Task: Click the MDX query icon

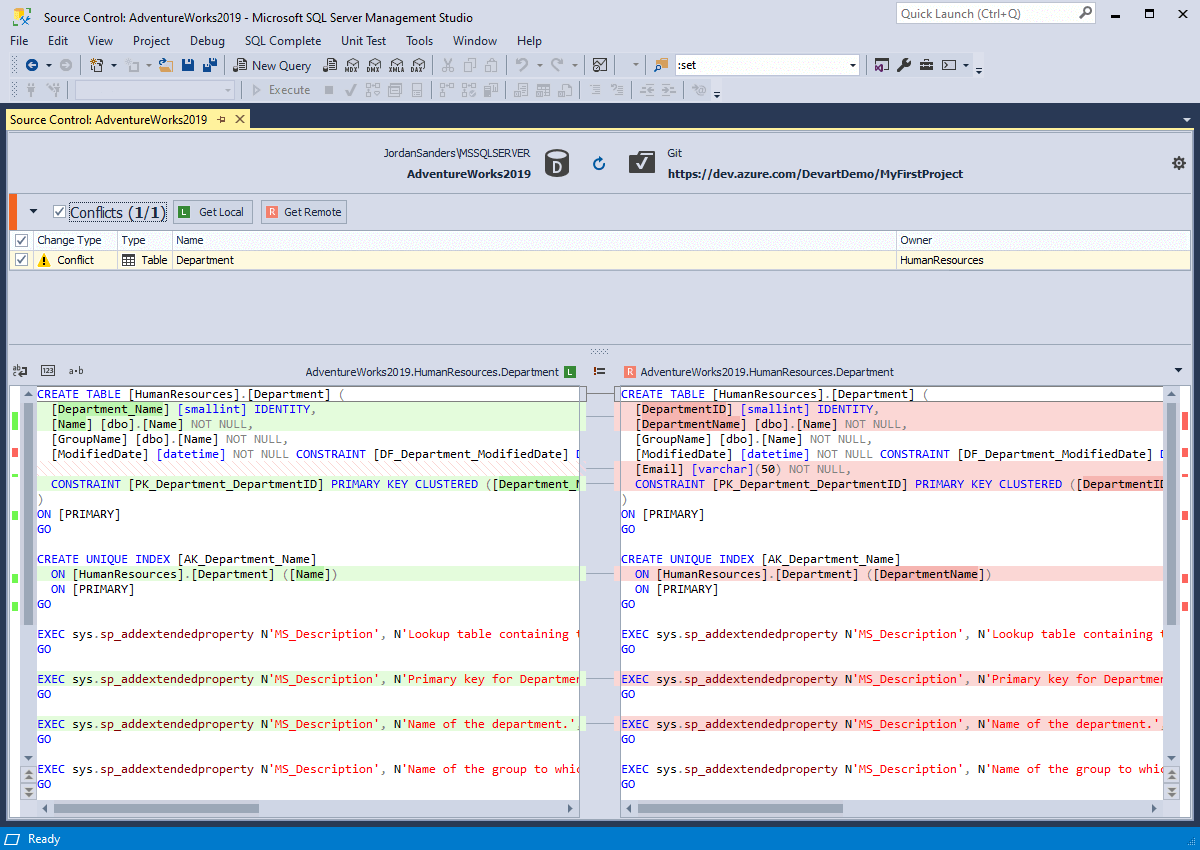Action: pos(351,66)
